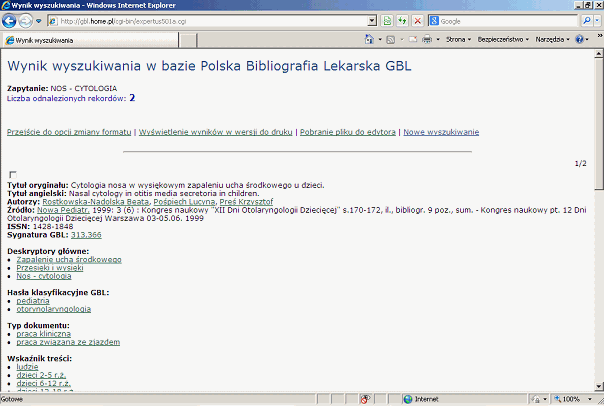Open classification link pediatria
The height and width of the screenshot is (406, 604).
[x=33, y=301]
